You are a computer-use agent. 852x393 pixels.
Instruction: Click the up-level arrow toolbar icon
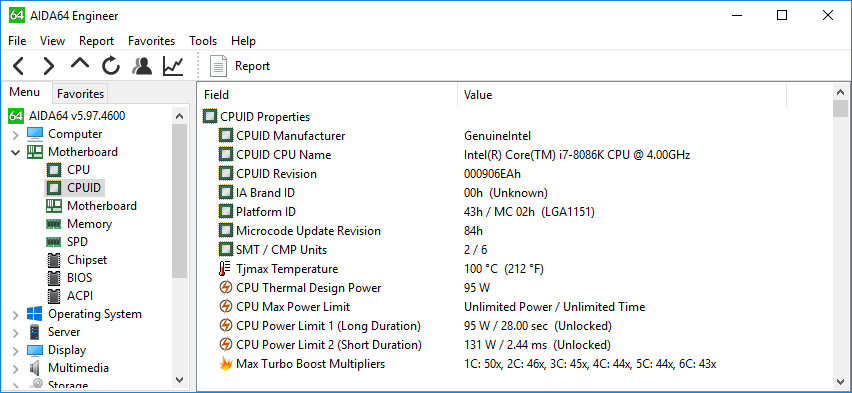80,64
